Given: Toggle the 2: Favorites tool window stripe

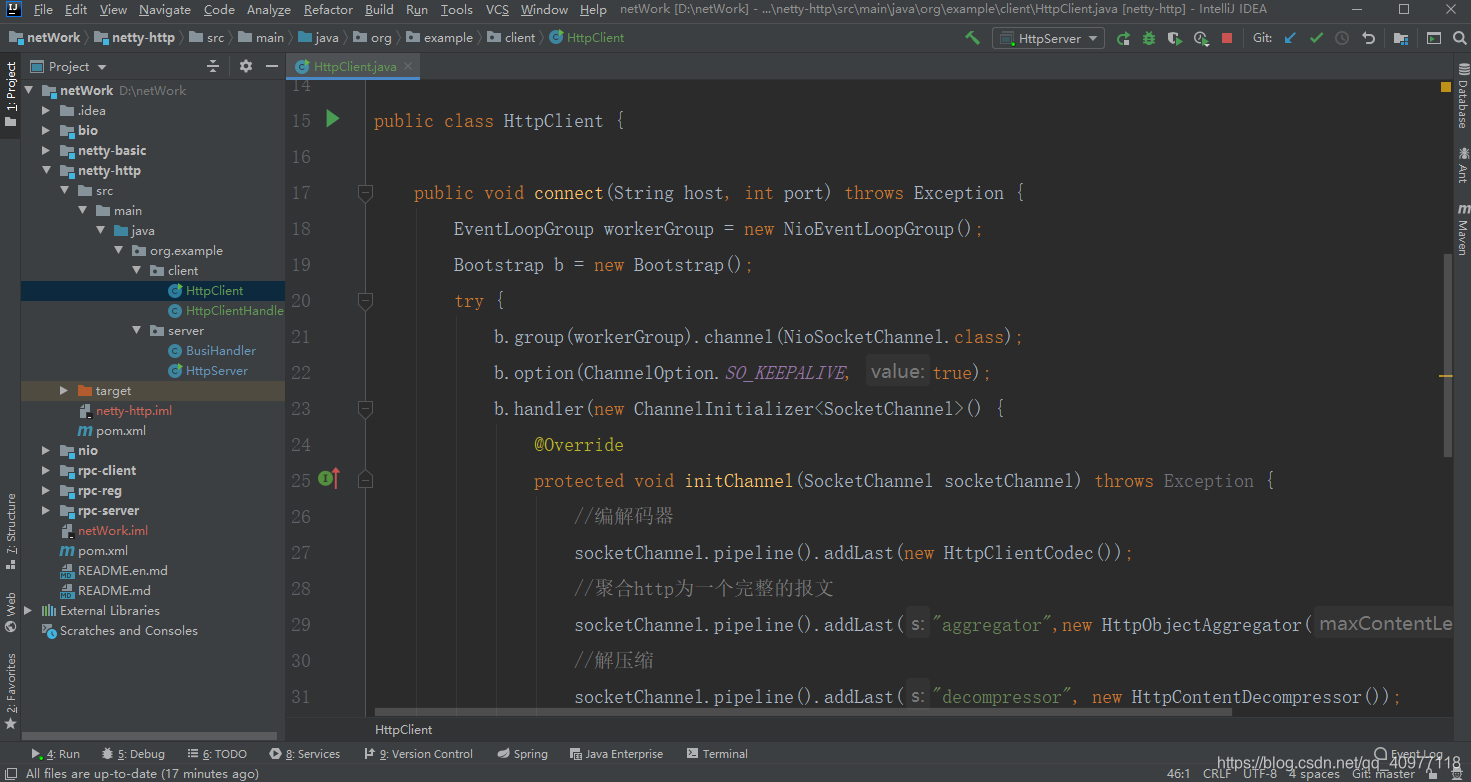Looking at the screenshot, I should [10, 691].
